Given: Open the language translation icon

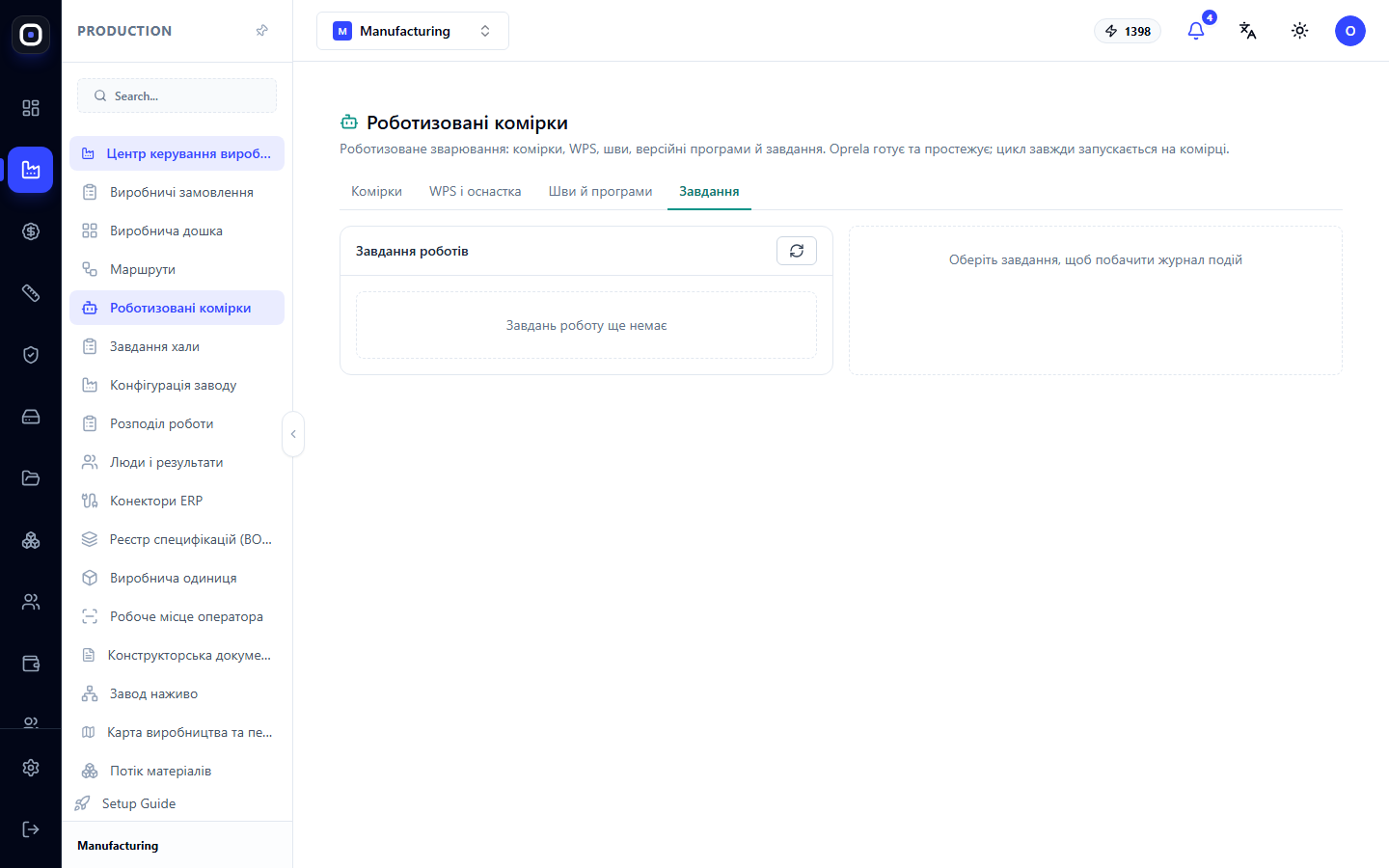Looking at the screenshot, I should 1248,31.
